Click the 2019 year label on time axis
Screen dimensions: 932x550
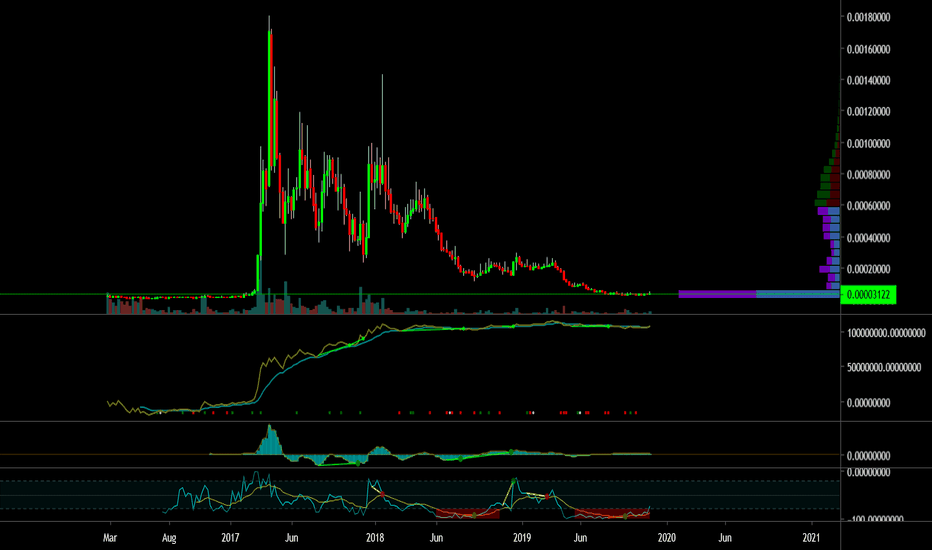tap(522, 538)
